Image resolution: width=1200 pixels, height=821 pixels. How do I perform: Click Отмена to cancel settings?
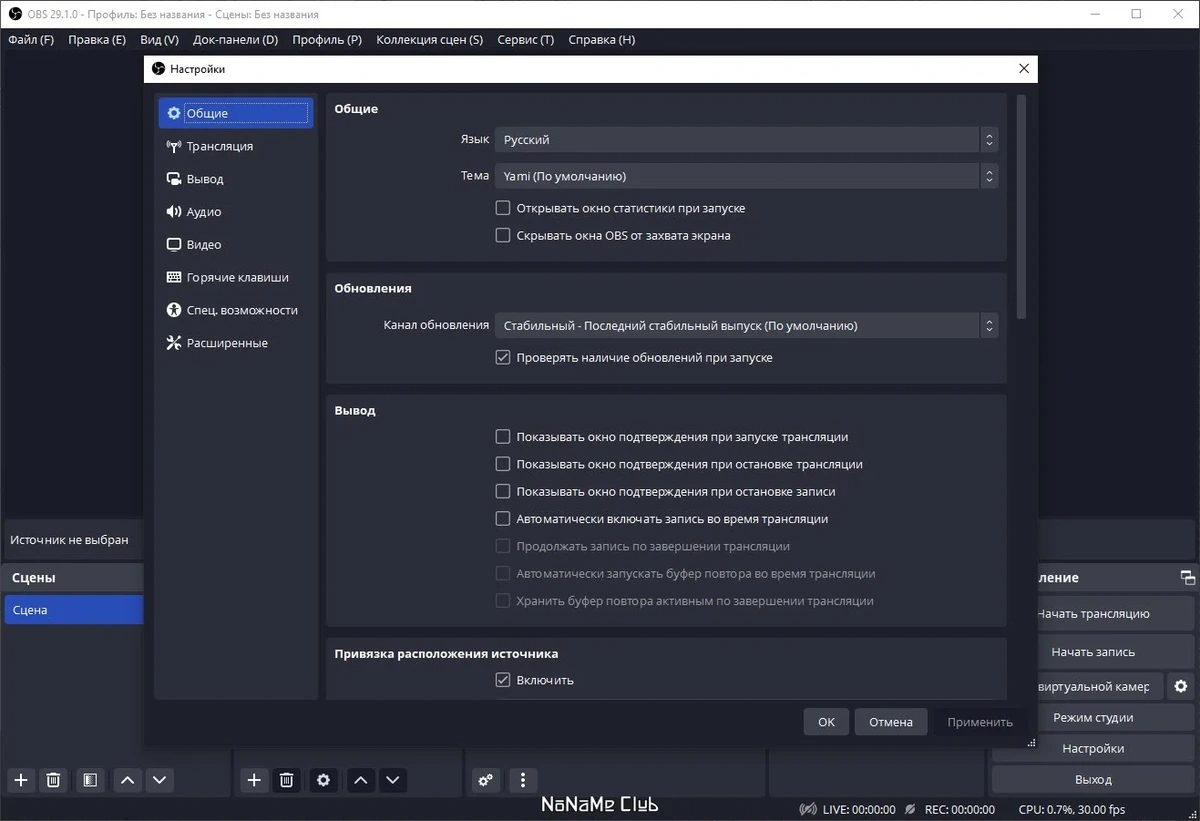(x=890, y=722)
